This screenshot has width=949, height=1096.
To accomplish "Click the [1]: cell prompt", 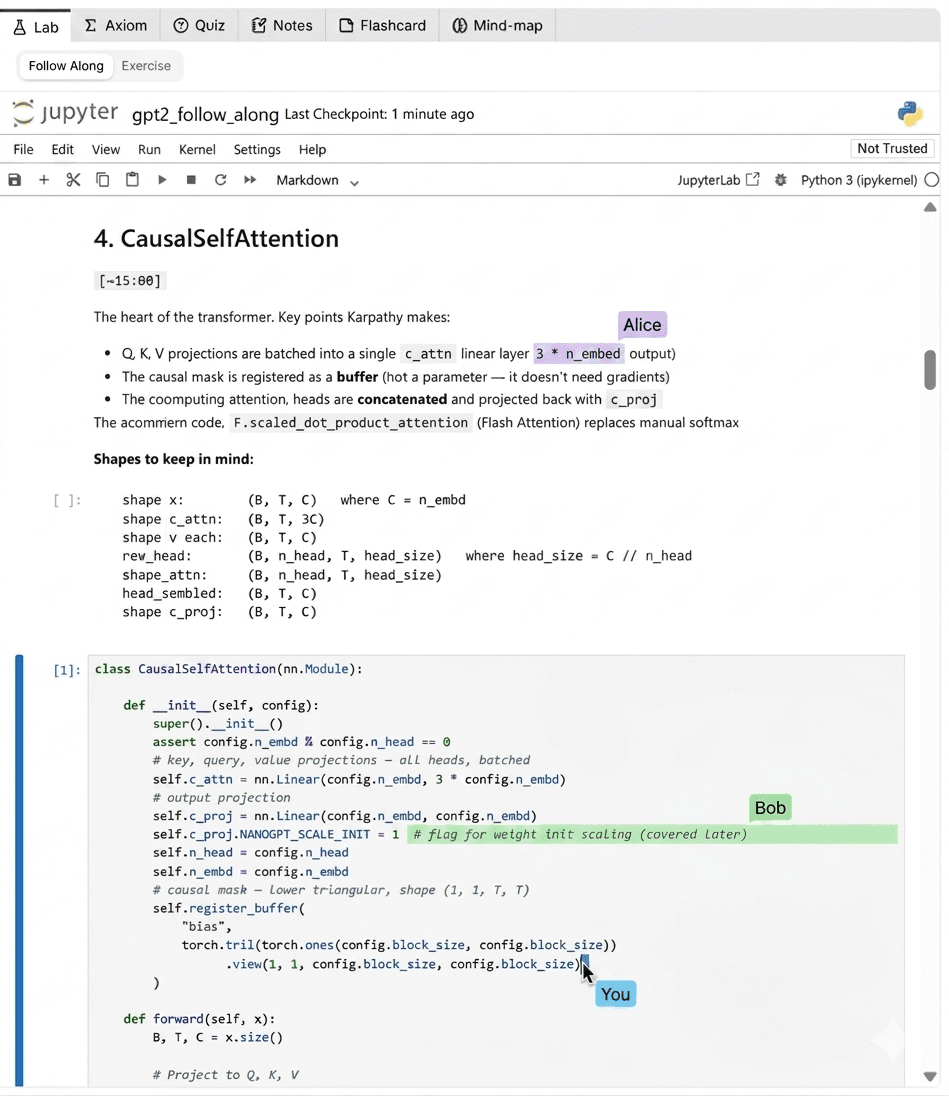I will coord(67,670).
